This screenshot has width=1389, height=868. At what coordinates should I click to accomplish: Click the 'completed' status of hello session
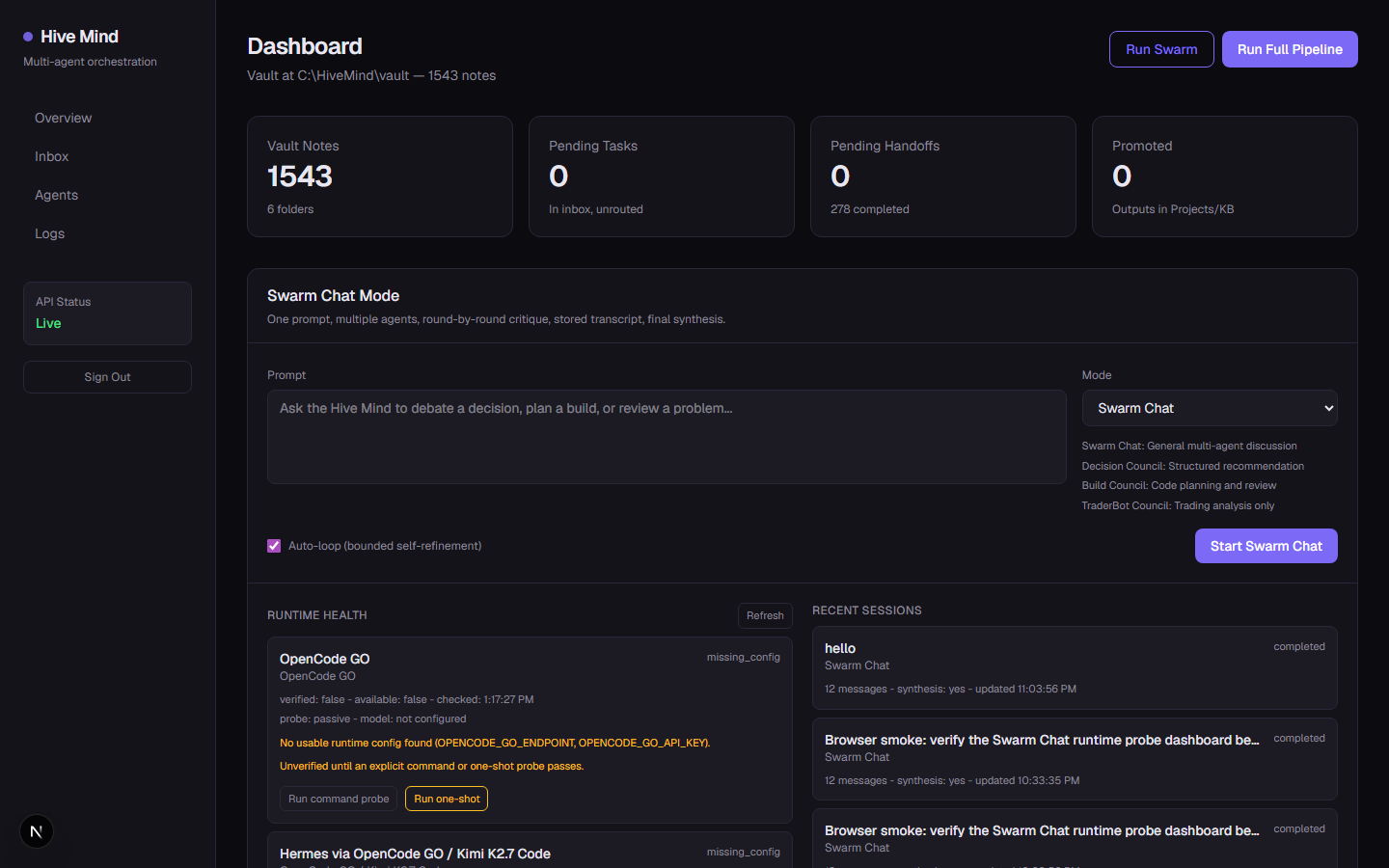pyautogui.click(x=1299, y=646)
